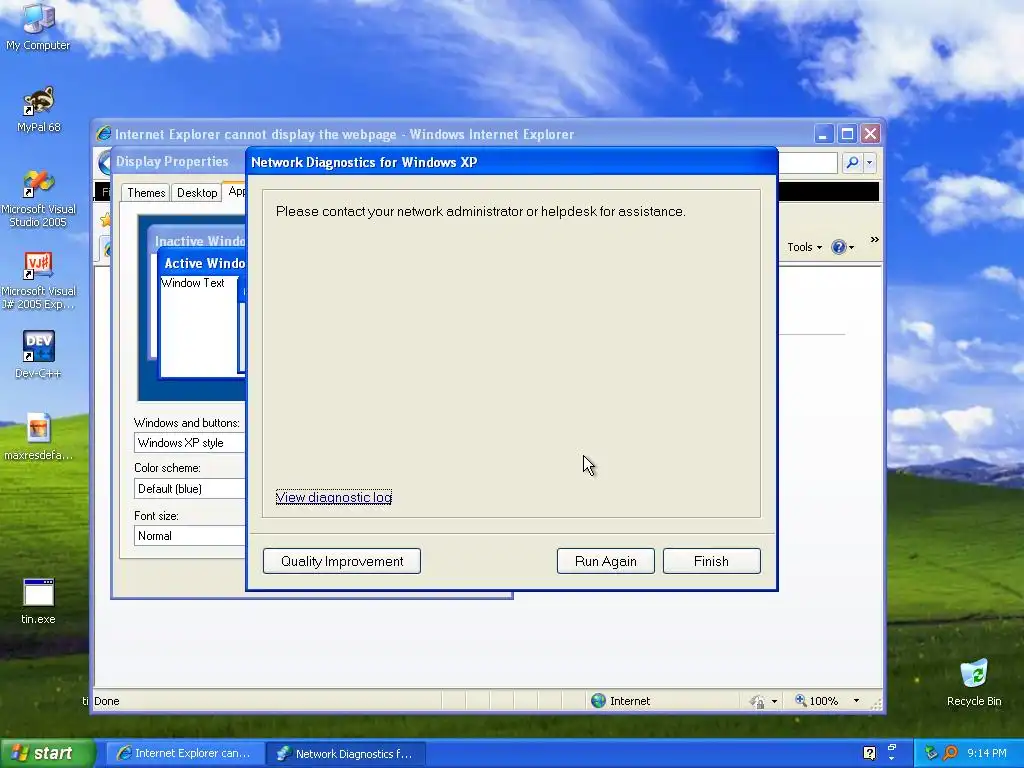The height and width of the screenshot is (768, 1024).
Task: Switch to the Network Diagnostics taskbar button
Action: pyautogui.click(x=346, y=753)
